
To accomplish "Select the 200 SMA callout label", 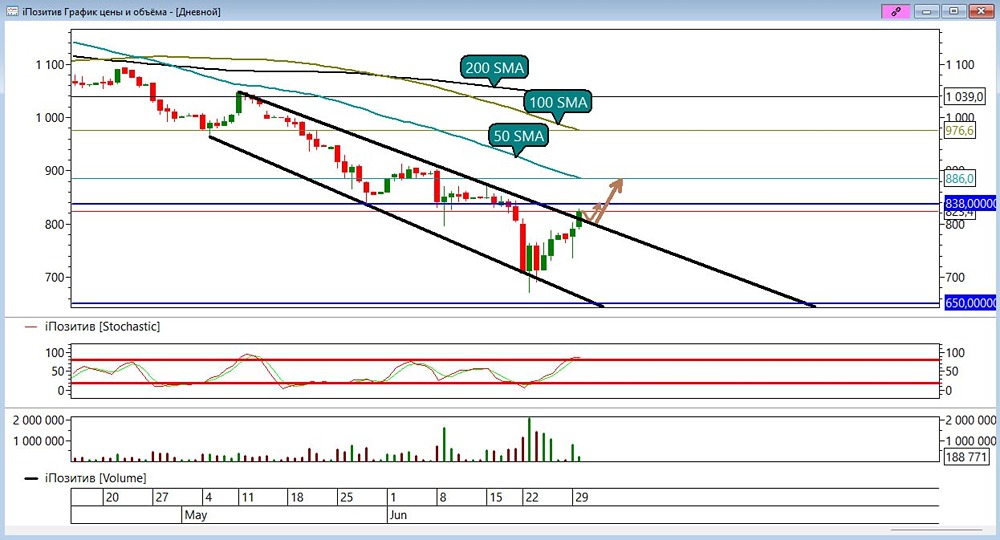I will (494, 68).
